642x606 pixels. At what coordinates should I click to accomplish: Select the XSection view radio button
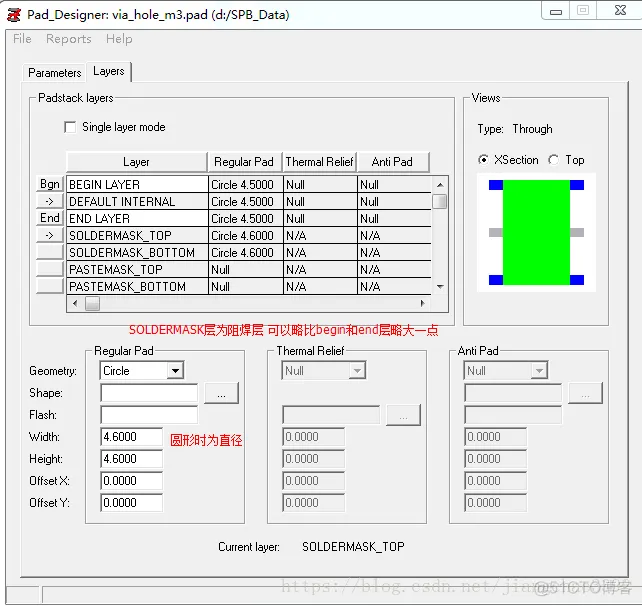[483, 160]
